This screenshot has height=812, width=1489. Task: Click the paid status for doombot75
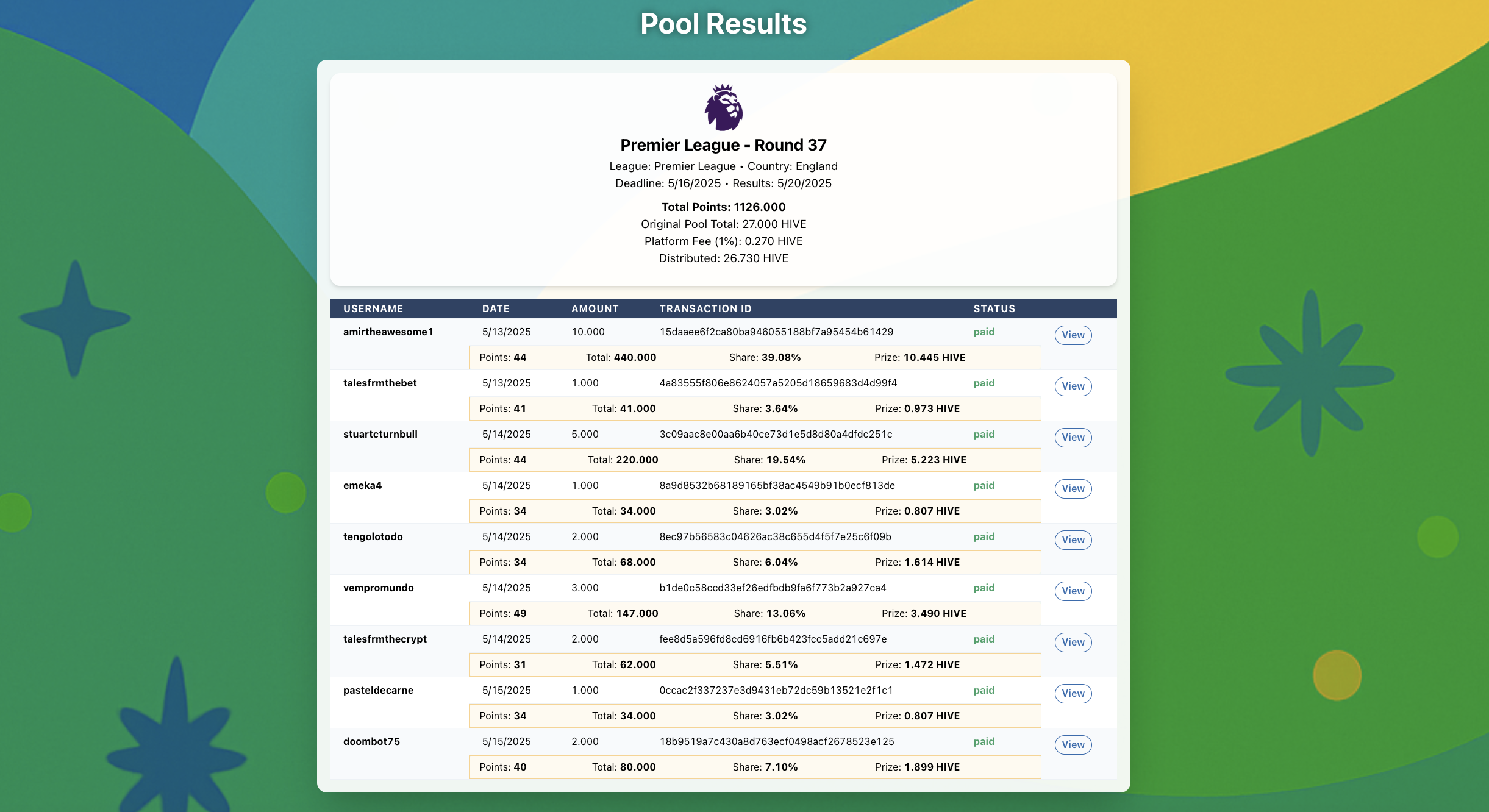pyautogui.click(x=984, y=741)
